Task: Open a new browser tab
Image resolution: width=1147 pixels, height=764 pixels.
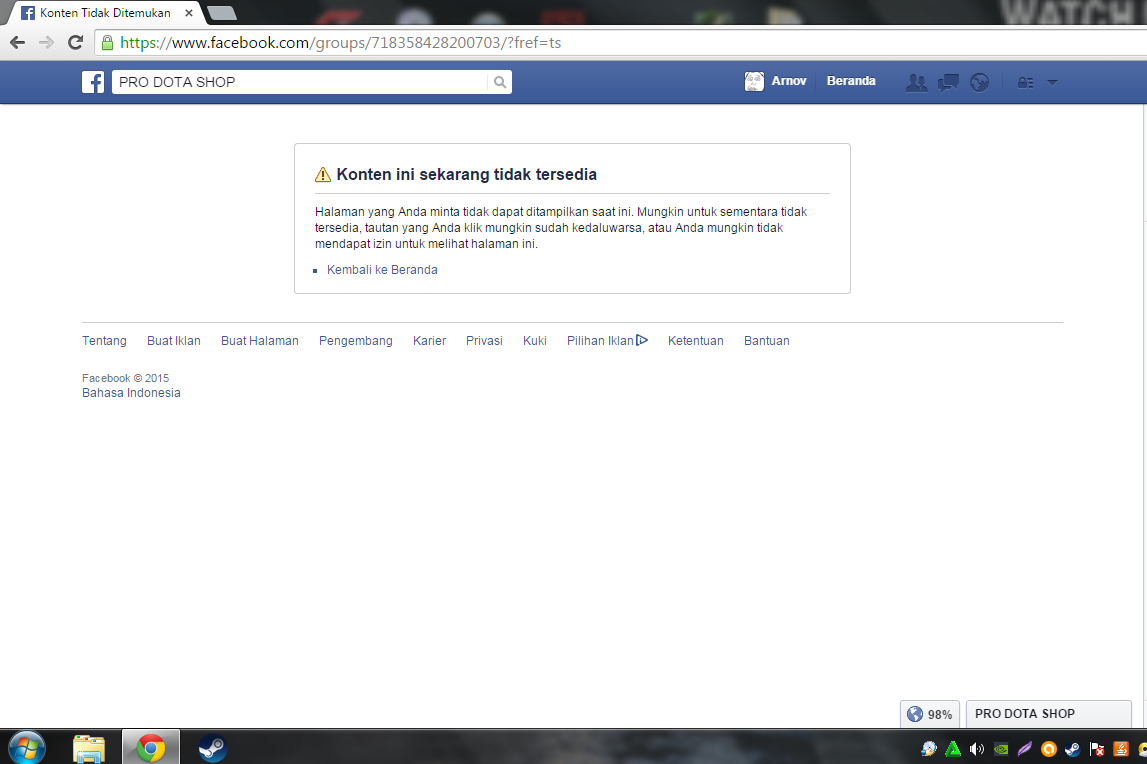Action: (x=222, y=13)
